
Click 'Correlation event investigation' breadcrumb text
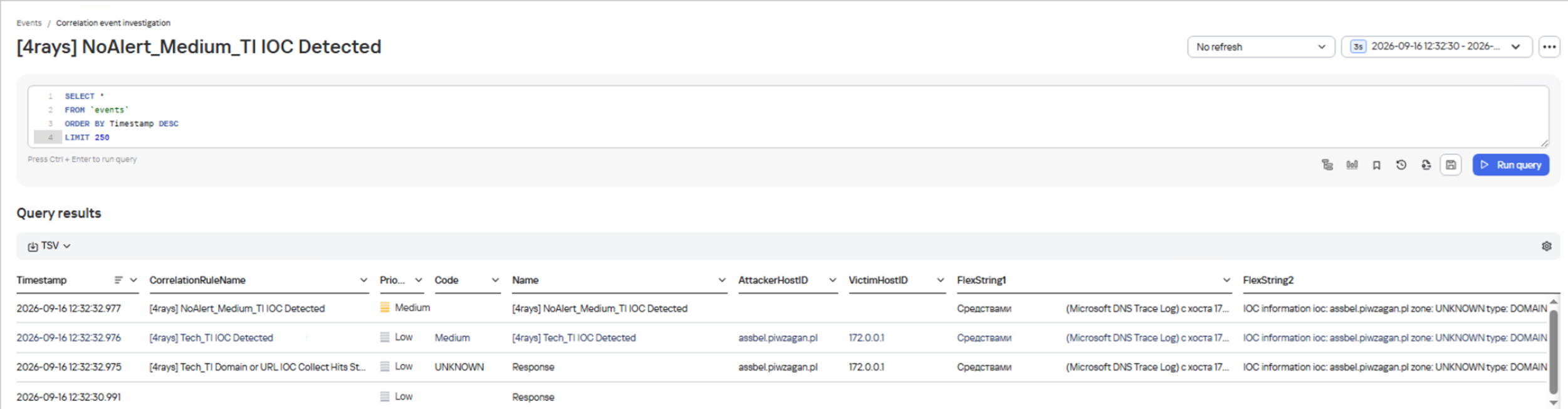[x=113, y=23]
